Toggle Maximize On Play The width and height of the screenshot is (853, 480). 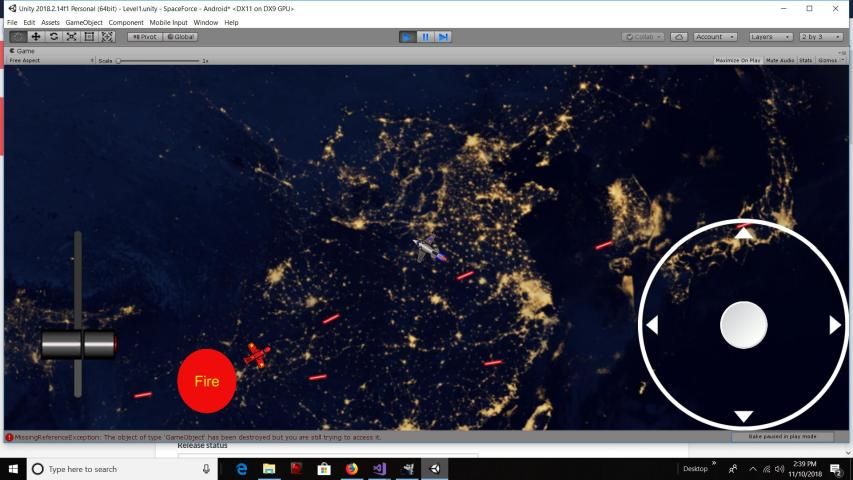738,60
